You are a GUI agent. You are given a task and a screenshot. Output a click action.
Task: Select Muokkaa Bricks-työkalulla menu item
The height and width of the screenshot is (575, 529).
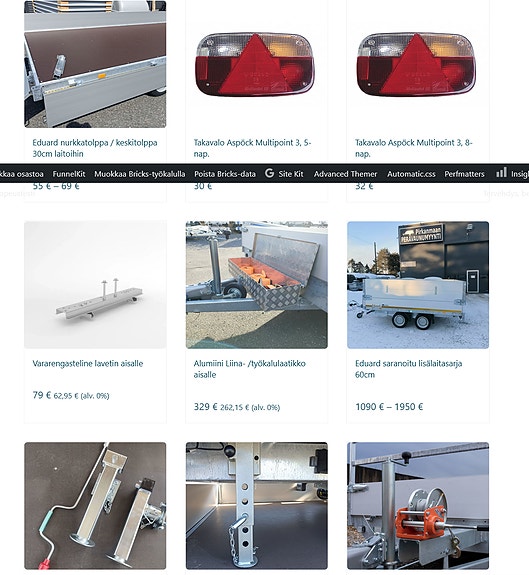pyautogui.click(x=140, y=174)
